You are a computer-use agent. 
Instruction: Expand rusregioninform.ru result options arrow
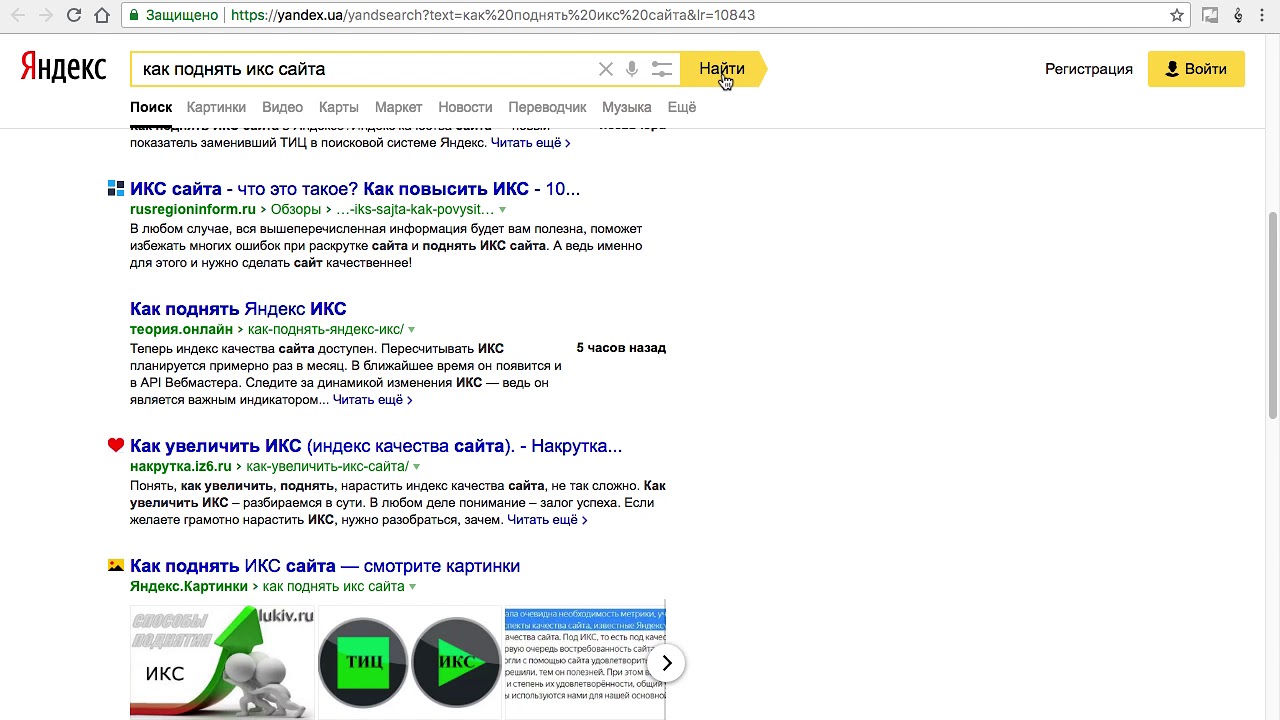click(502, 210)
